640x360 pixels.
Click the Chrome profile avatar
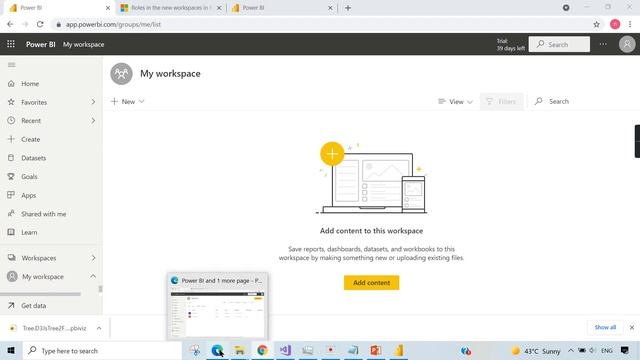point(615,24)
